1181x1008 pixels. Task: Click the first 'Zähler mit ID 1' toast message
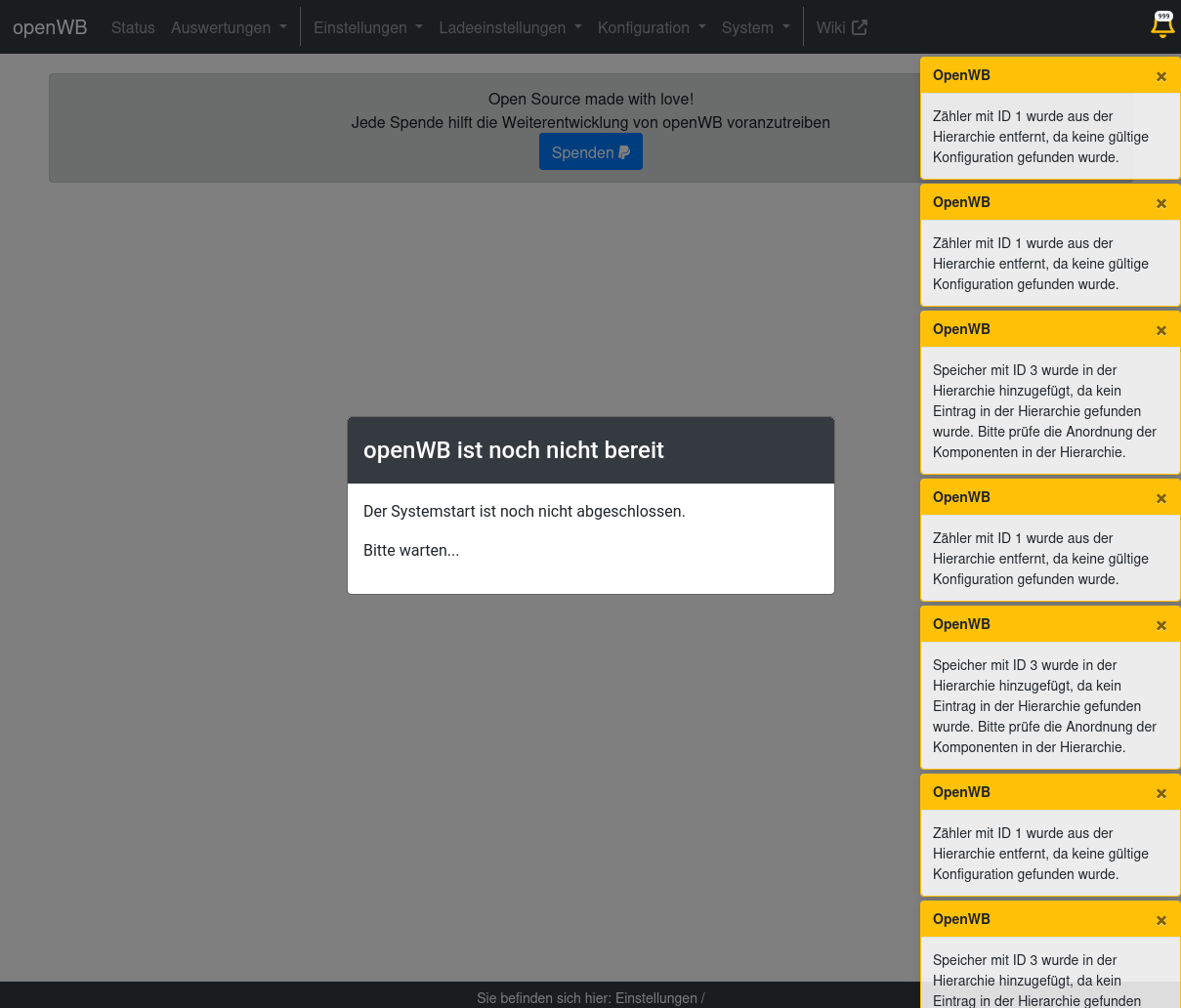1040,137
